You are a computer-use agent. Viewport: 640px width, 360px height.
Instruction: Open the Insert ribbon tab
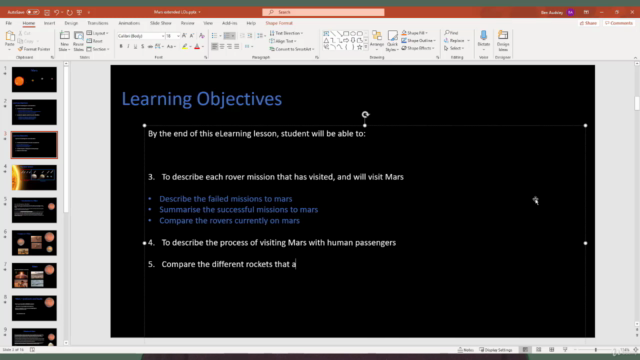point(49,23)
